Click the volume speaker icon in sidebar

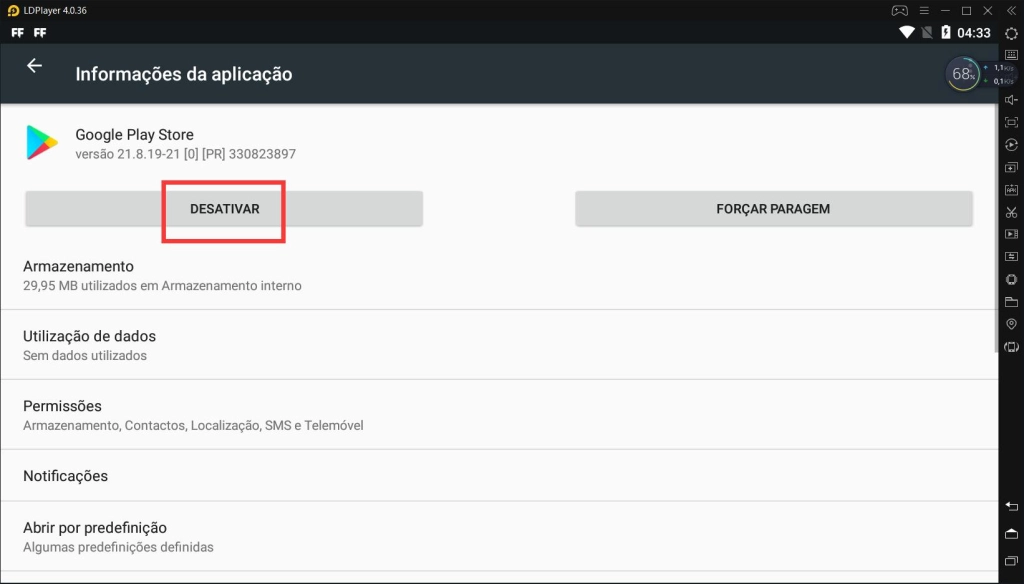(1011, 100)
